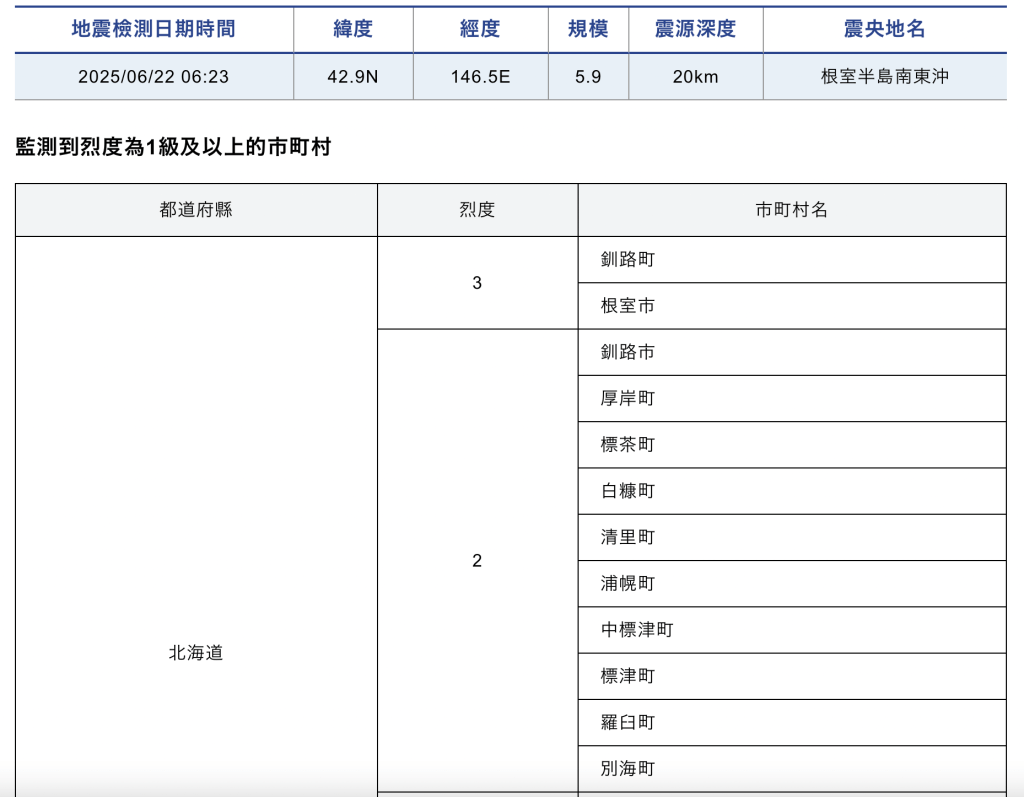Viewport: 1024px width, 797px height.
Task: Click the 厚岸町 row
Action: coord(792,399)
